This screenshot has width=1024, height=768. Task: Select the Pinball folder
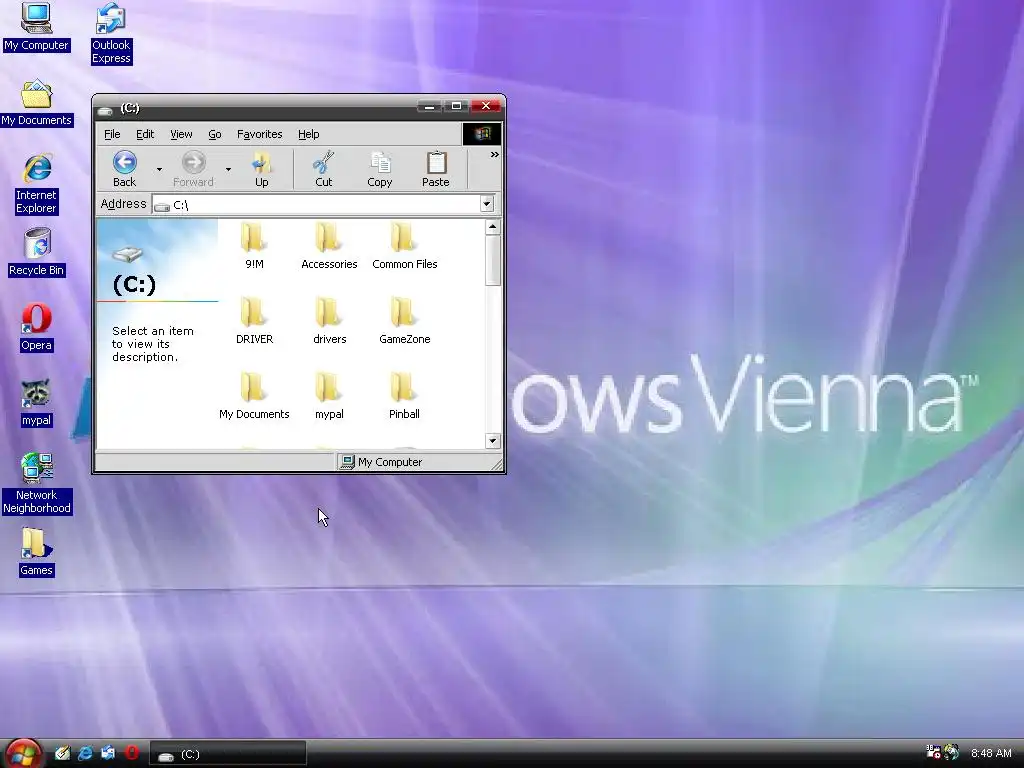[x=404, y=396]
